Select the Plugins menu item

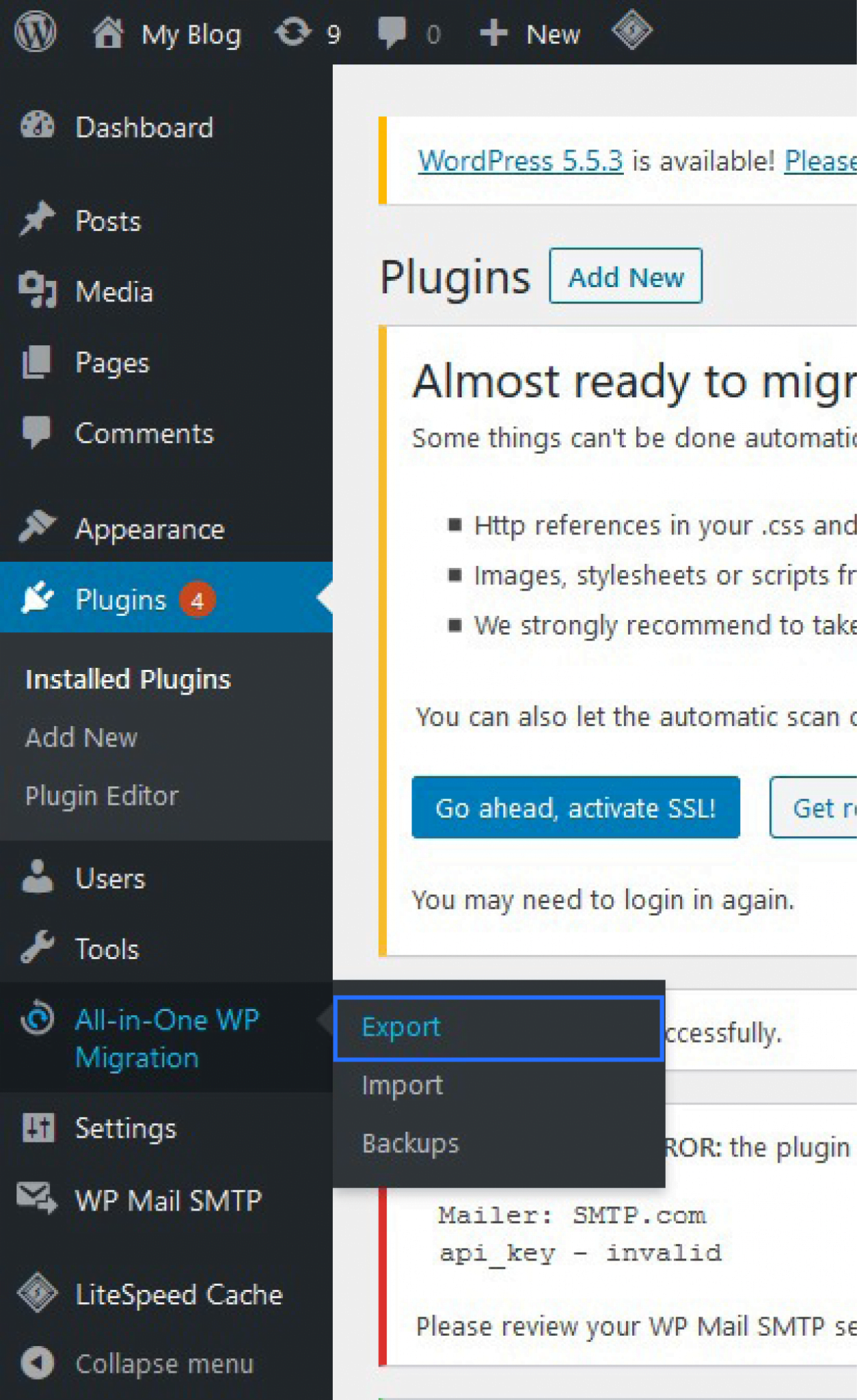pyautogui.click(x=120, y=600)
